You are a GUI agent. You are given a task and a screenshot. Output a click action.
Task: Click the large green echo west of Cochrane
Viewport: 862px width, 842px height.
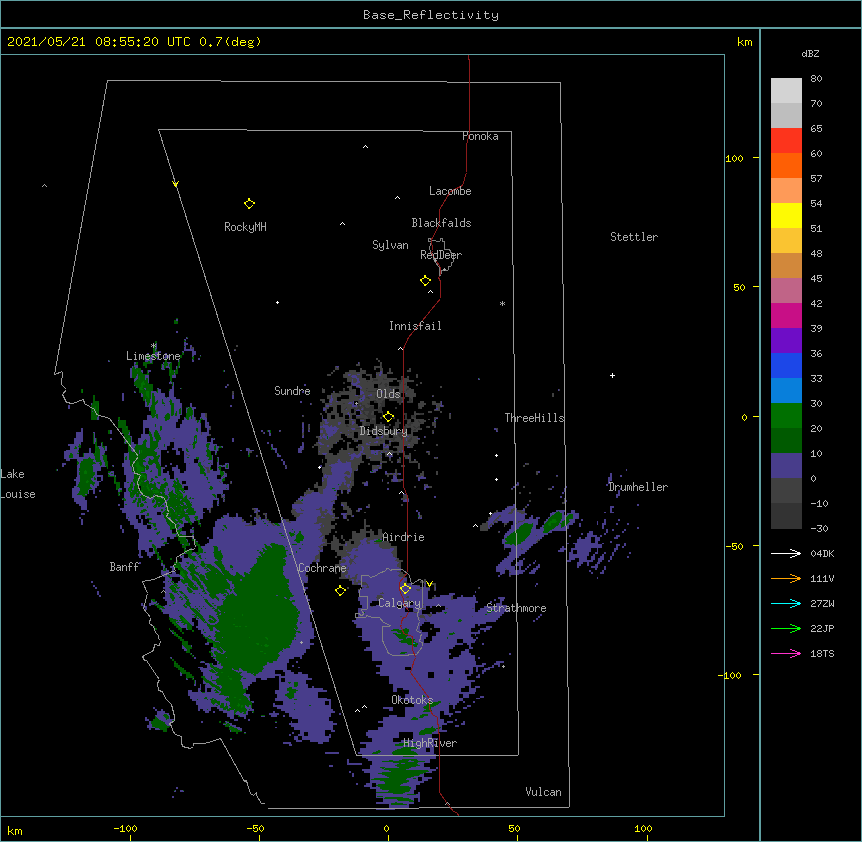pyautogui.click(x=258, y=610)
